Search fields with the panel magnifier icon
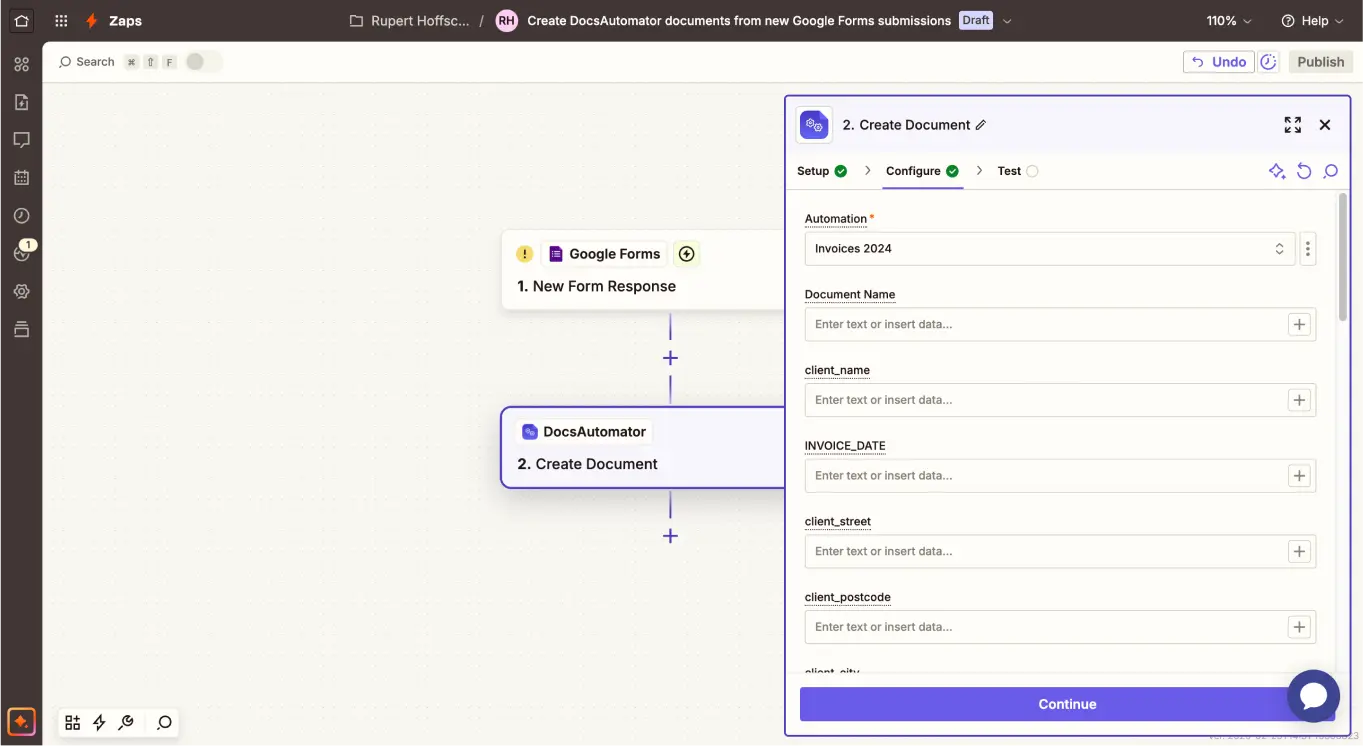 tap(1331, 170)
